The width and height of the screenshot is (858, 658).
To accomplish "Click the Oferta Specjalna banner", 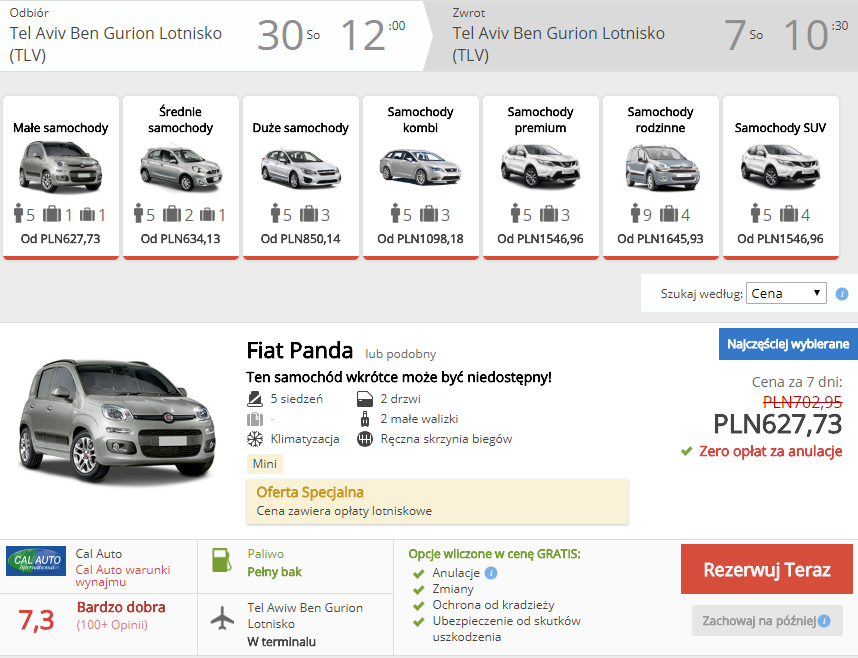I will (x=437, y=501).
